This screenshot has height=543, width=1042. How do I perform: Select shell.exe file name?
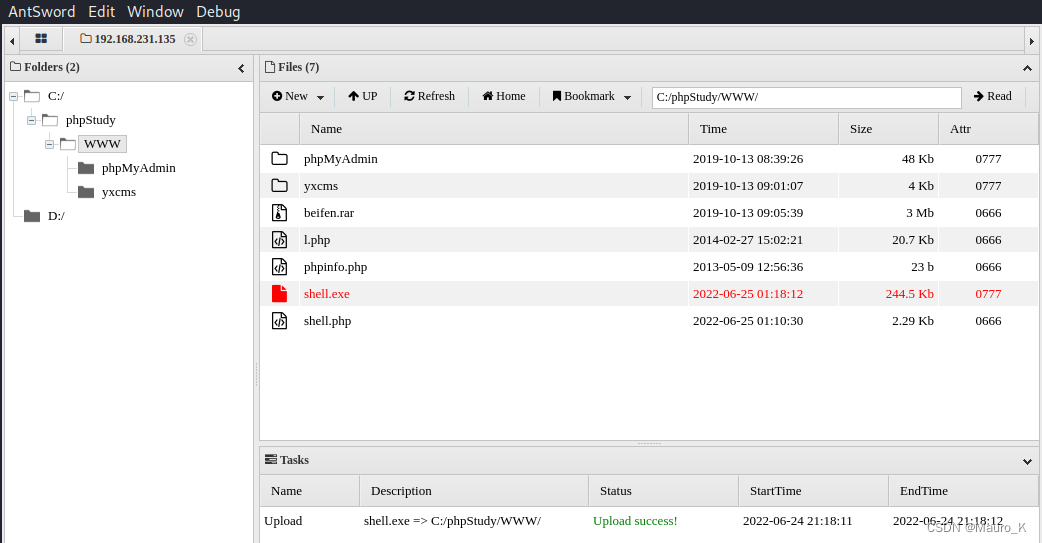pos(326,294)
